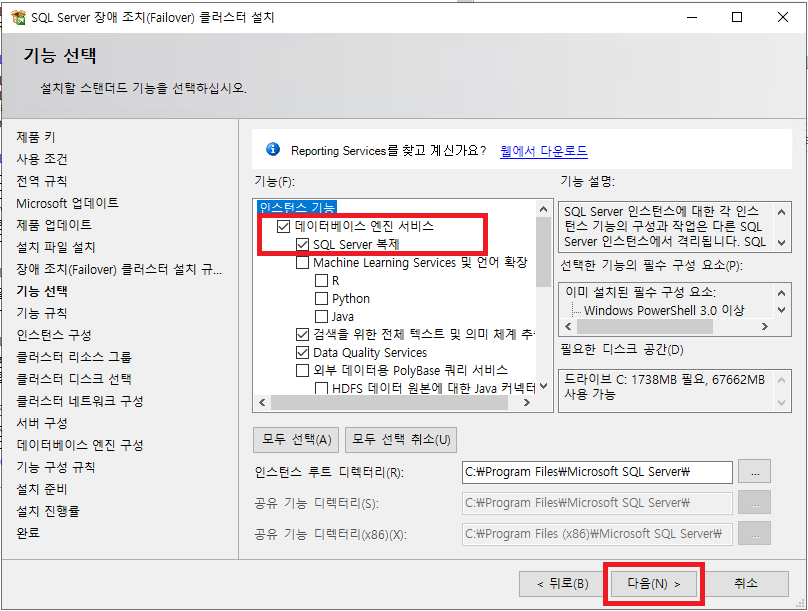Click the prerequisites horizontal scrollbar thumb
Image resolution: width=808 pixels, height=611 pixels.
tap(645, 327)
